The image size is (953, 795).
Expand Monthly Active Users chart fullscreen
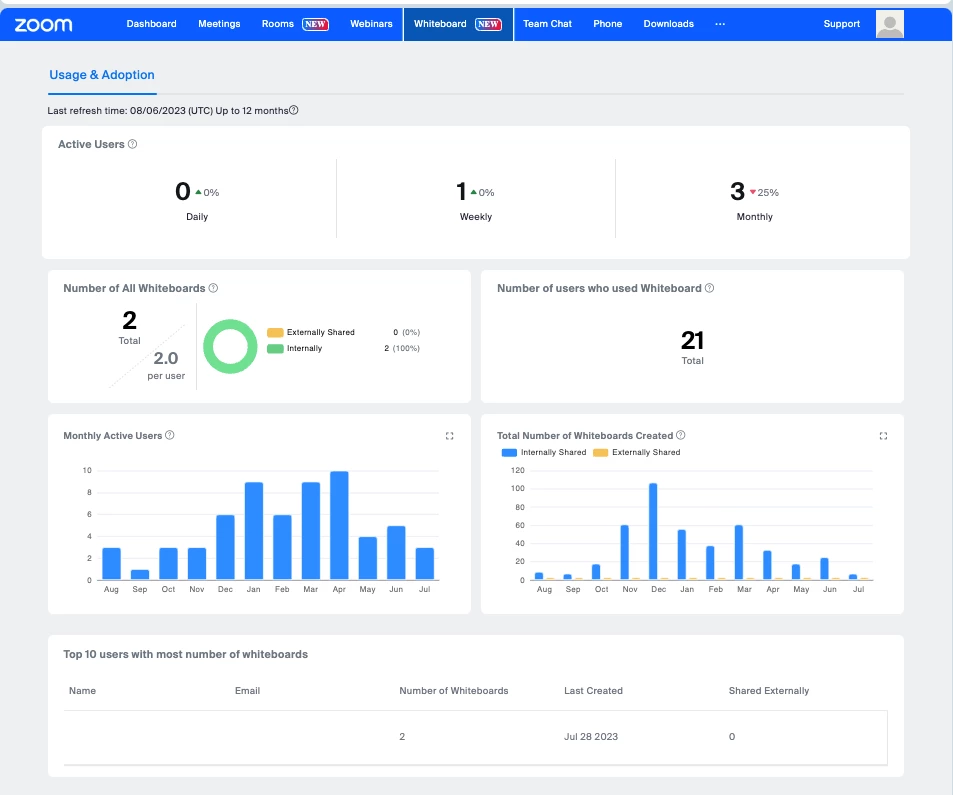coord(449,436)
